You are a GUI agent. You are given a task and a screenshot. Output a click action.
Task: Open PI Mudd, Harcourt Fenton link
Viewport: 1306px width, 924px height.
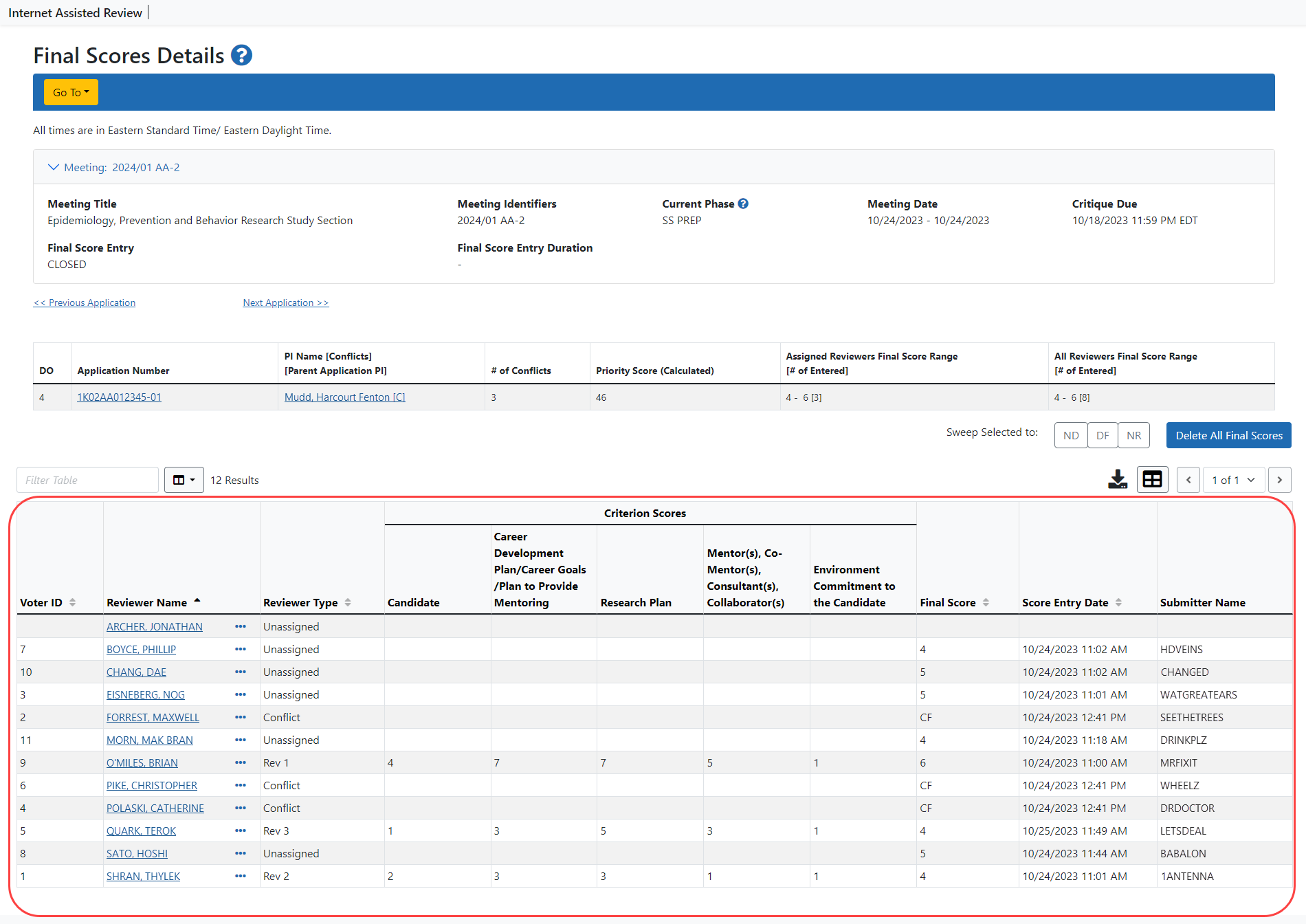tap(345, 397)
